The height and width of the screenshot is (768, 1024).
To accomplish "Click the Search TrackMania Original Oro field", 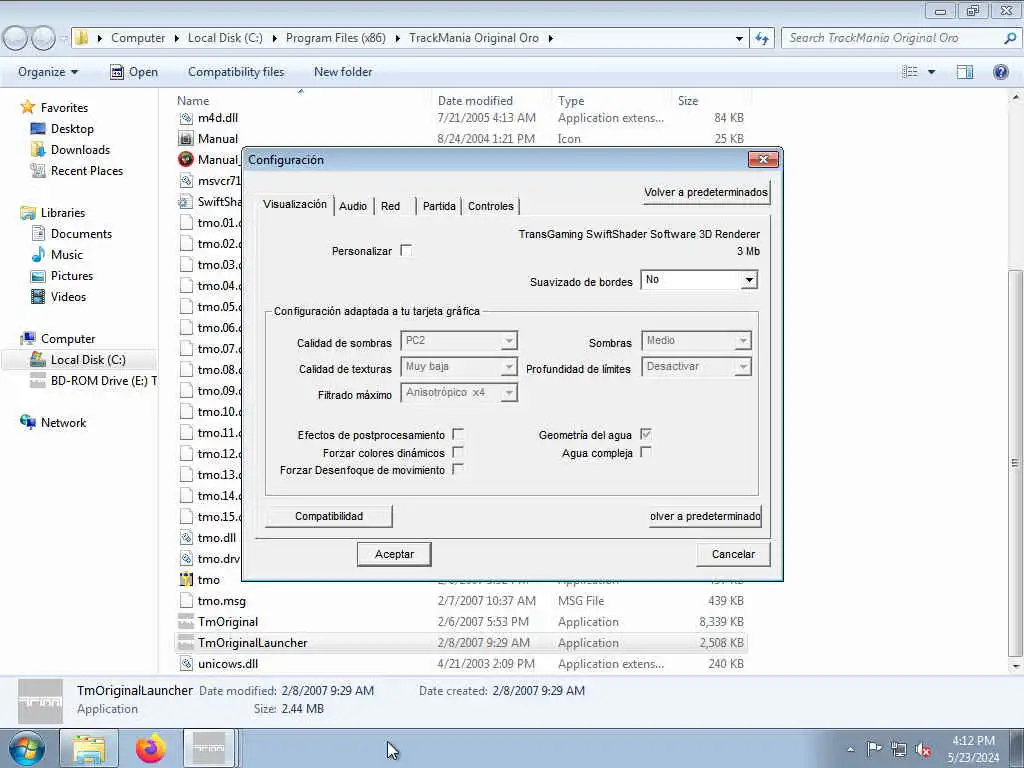I will click(901, 38).
